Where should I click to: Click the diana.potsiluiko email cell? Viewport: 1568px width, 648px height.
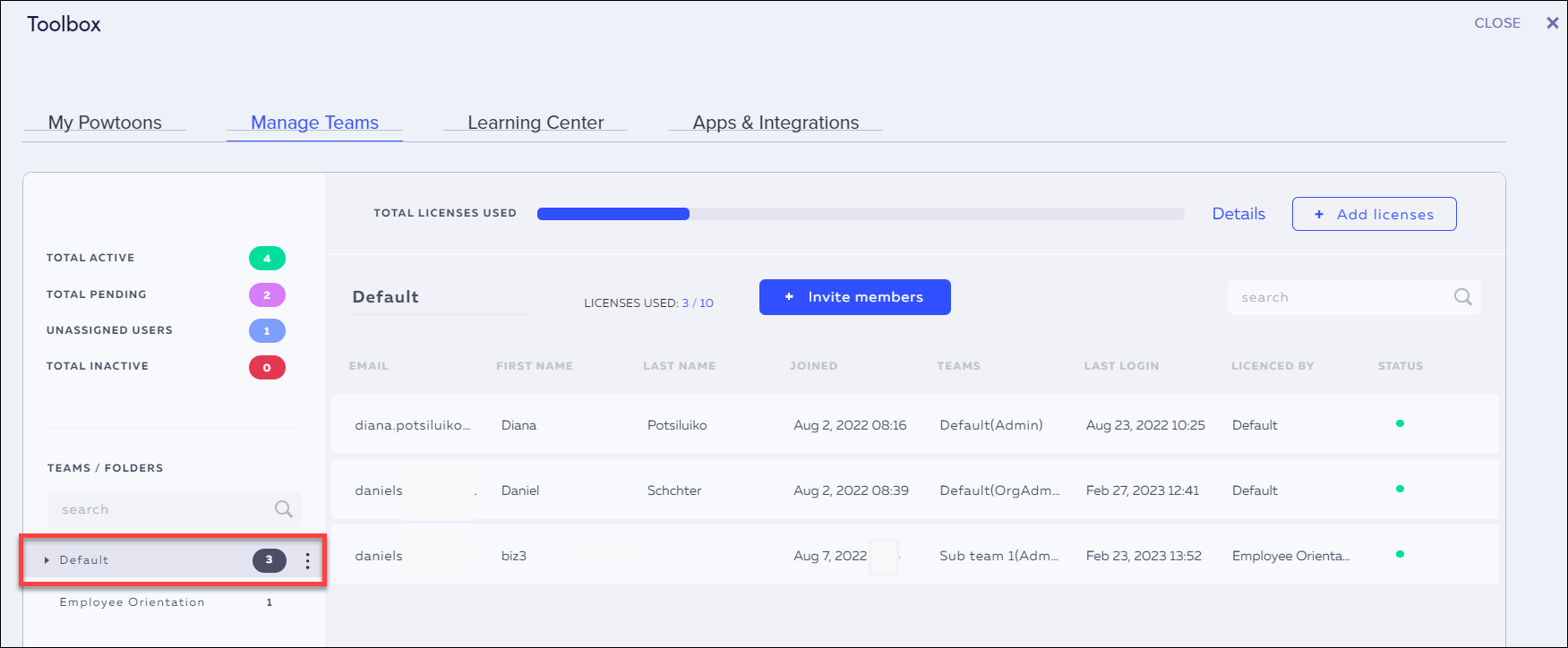point(412,425)
